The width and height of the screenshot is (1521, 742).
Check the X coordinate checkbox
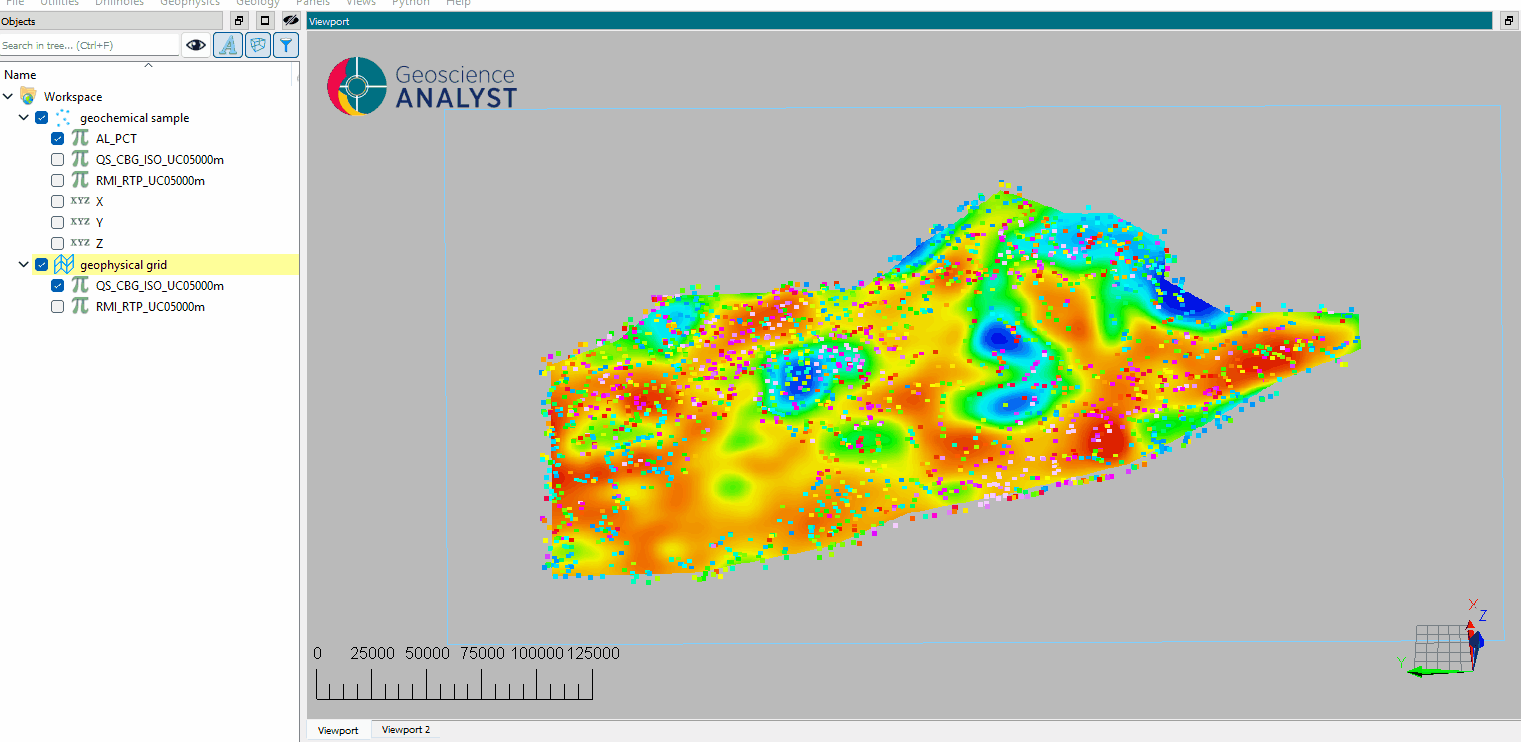coord(58,202)
